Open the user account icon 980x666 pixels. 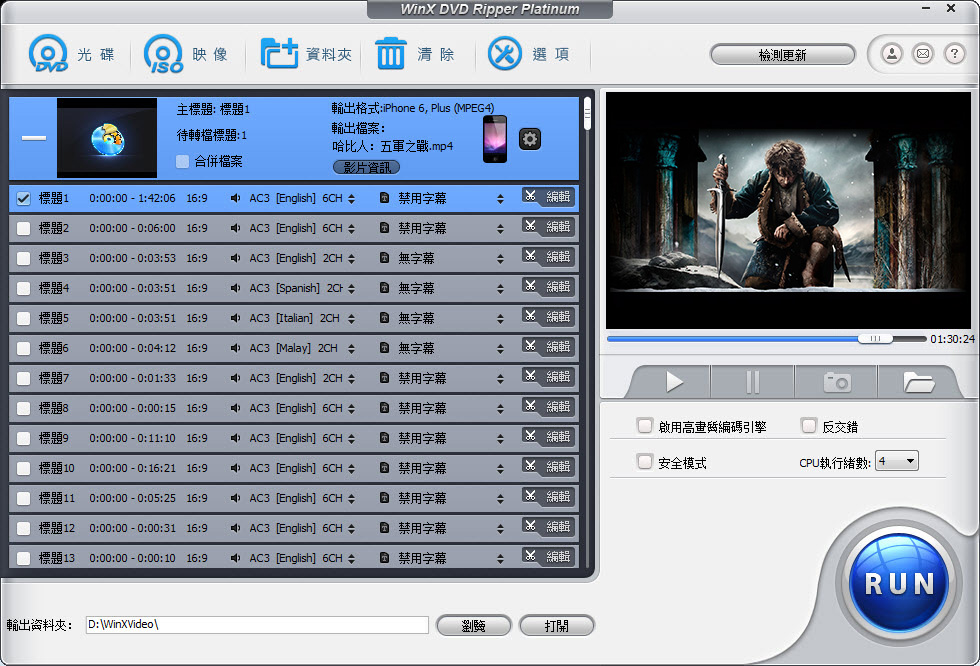point(892,54)
